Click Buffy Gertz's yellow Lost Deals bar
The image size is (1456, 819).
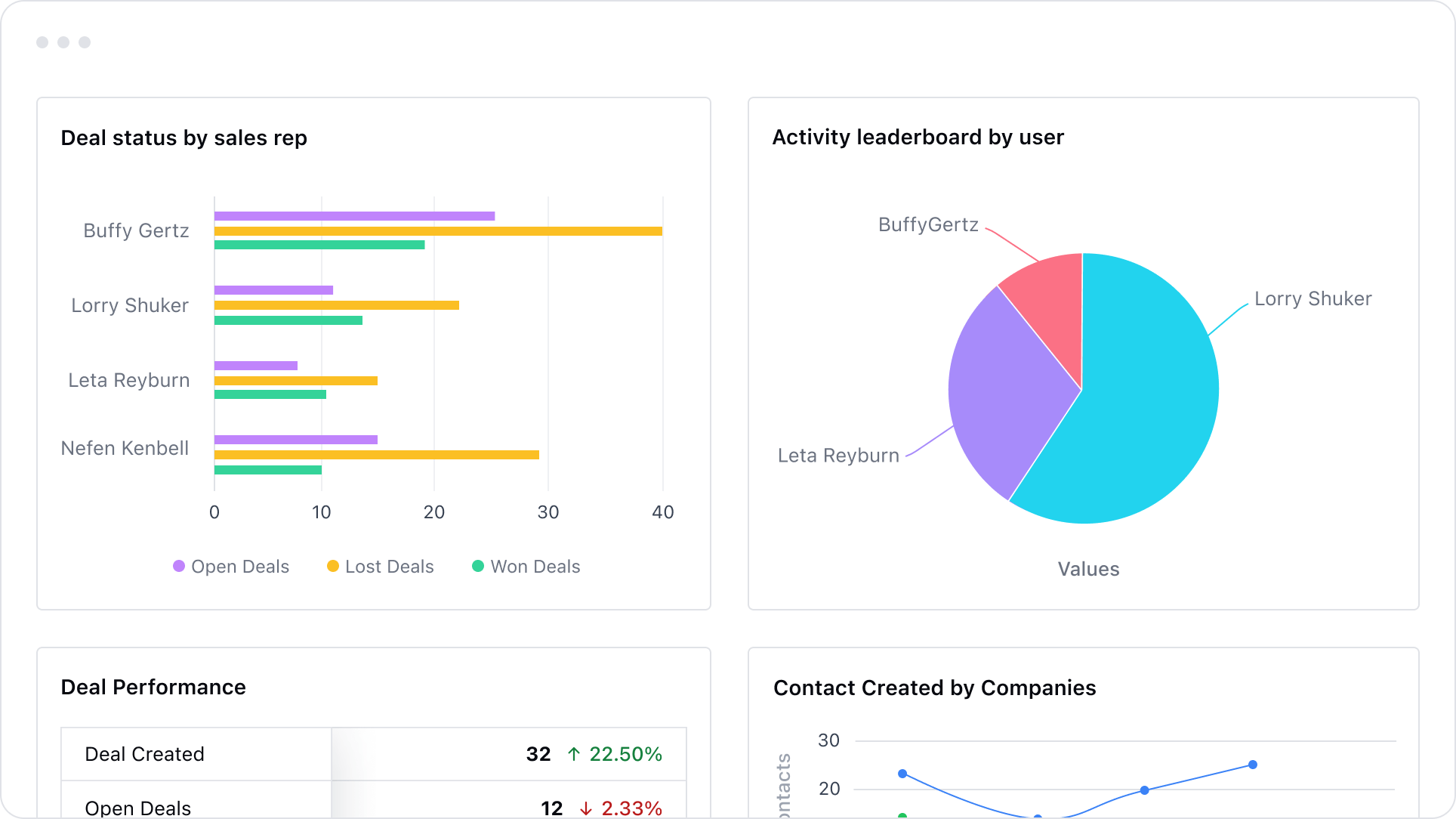pyautogui.click(x=438, y=231)
